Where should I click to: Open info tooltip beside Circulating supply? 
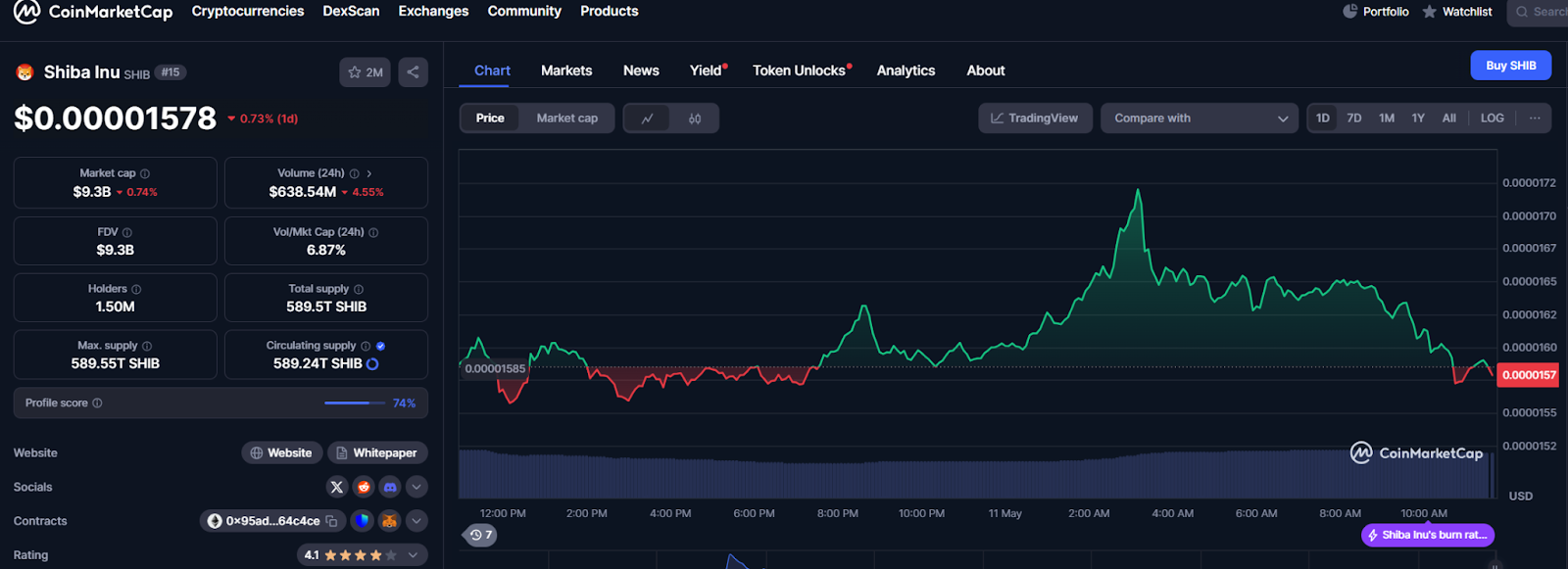click(366, 346)
